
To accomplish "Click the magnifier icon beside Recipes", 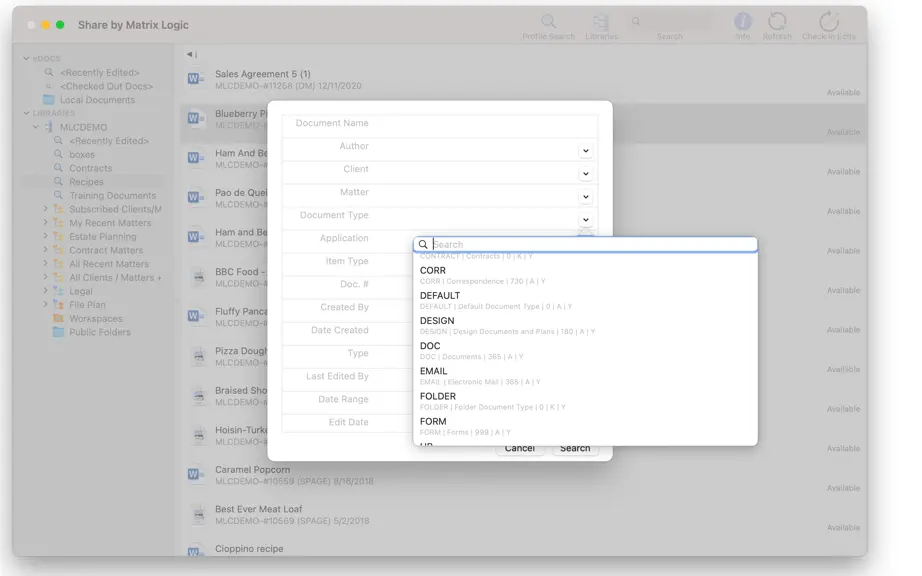I will click(58, 181).
